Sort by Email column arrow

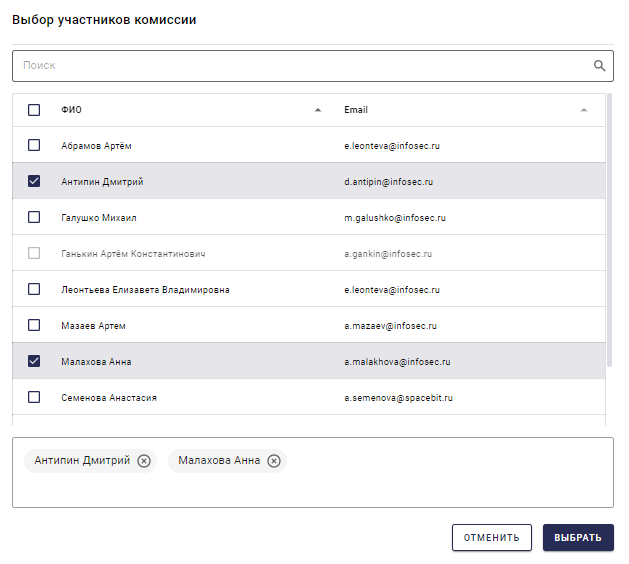[x=584, y=110]
